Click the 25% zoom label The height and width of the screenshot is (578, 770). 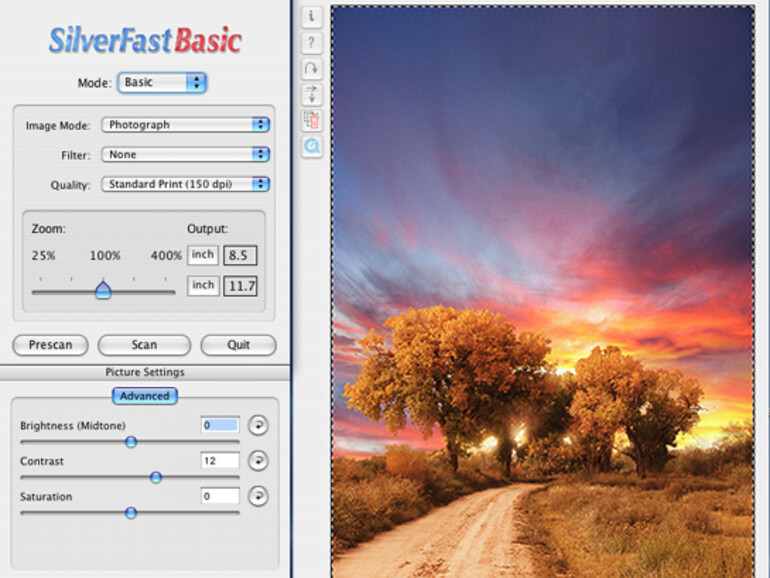tap(43, 256)
